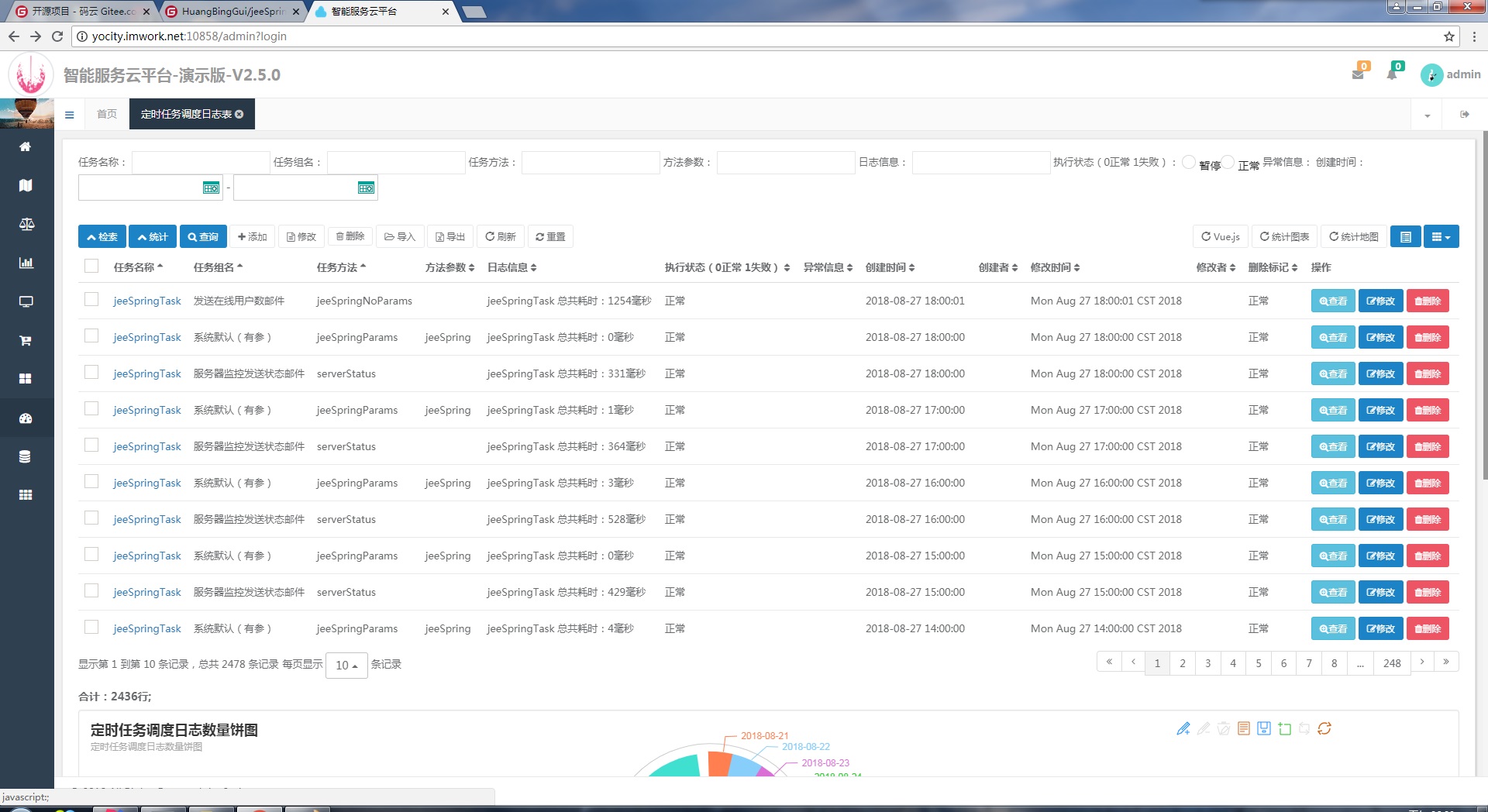
Task: Click the Vue.js button
Action: 1221,236
